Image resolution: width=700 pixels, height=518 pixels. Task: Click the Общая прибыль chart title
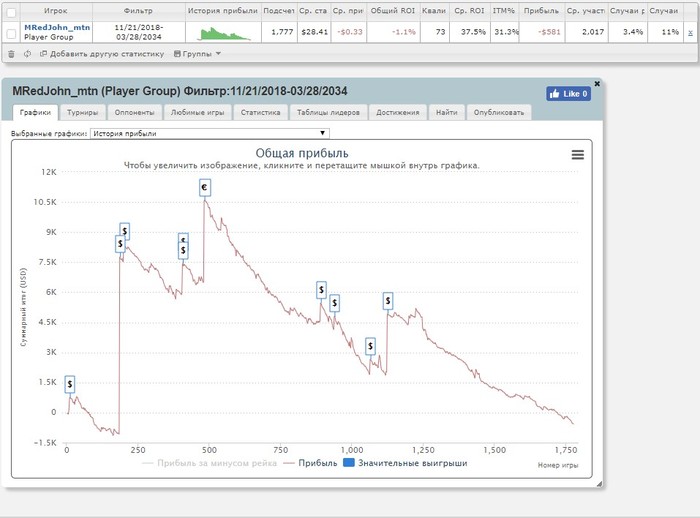point(302,153)
